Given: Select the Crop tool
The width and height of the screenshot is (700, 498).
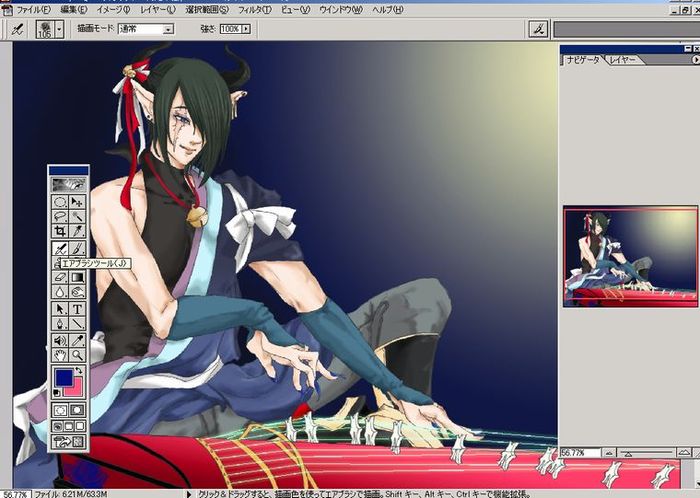Looking at the screenshot, I should [x=60, y=231].
